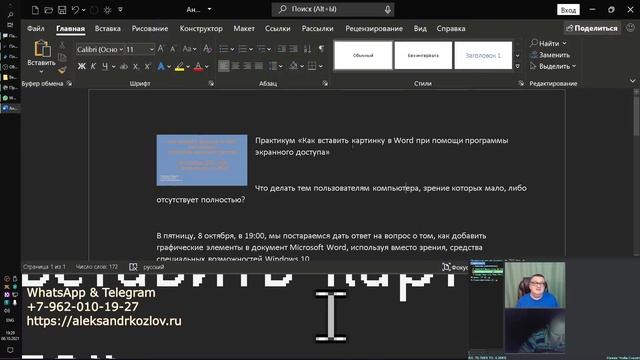Click the multilevel list icon
The image size is (640, 360).
(261, 49)
